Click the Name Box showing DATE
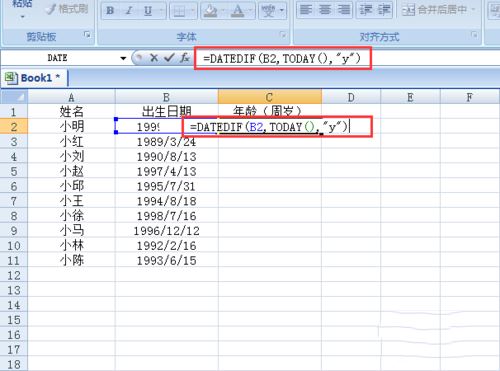The width and height of the screenshot is (500, 371). click(x=57, y=58)
